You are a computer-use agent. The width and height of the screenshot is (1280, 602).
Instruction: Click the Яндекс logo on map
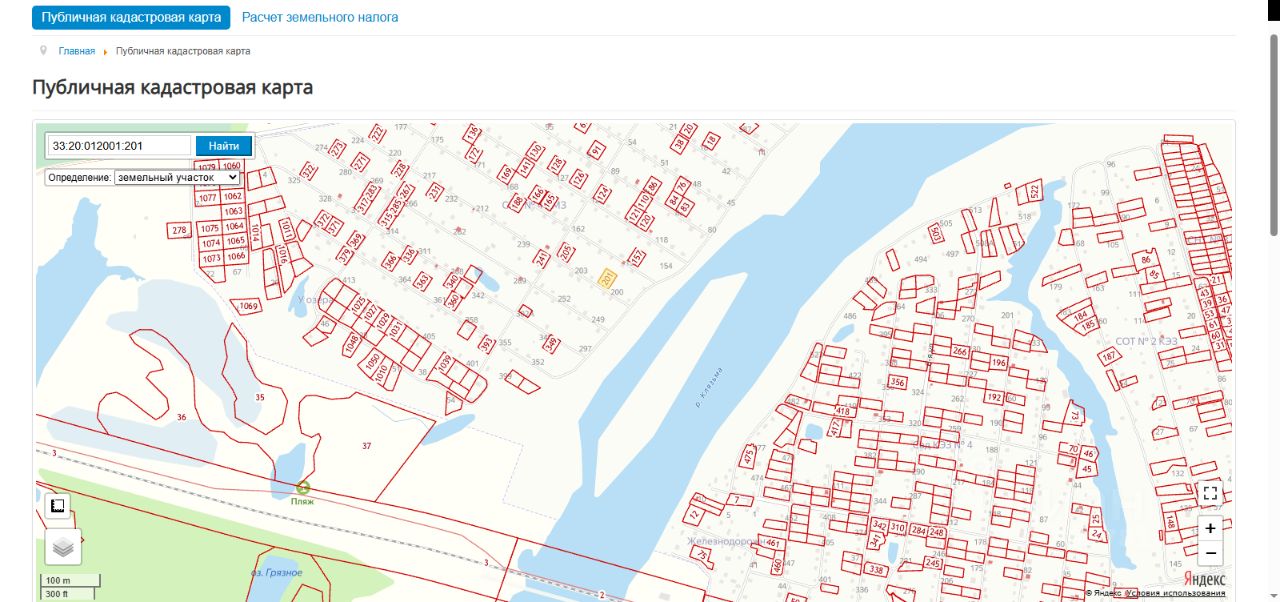pyautogui.click(x=1205, y=580)
